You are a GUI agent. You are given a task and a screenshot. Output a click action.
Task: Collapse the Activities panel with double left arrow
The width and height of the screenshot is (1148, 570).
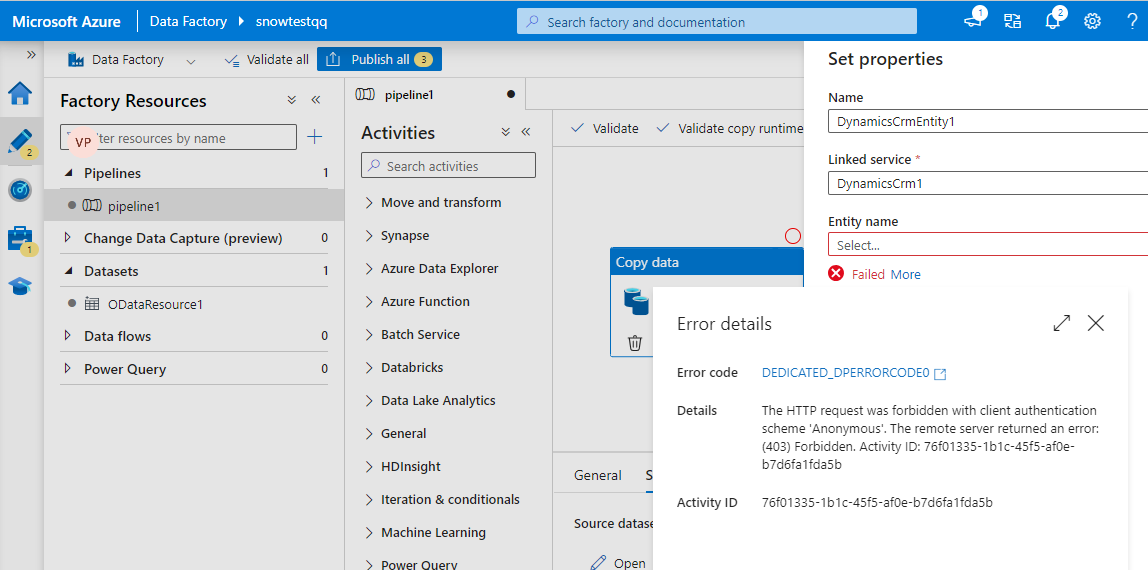tap(525, 132)
